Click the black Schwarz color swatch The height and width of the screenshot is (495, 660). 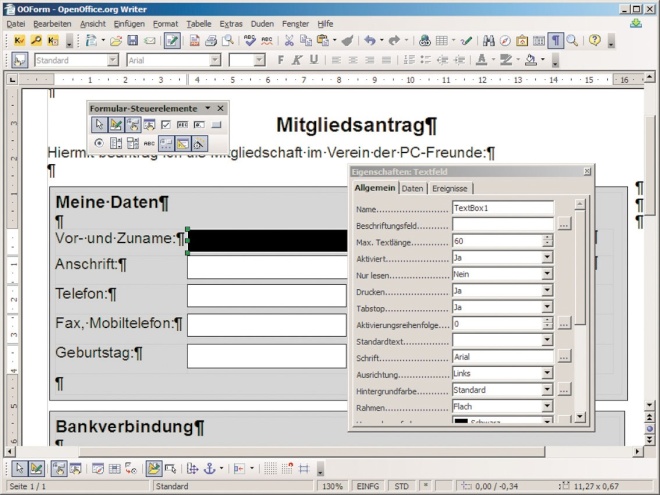click(x=461, y=420)
